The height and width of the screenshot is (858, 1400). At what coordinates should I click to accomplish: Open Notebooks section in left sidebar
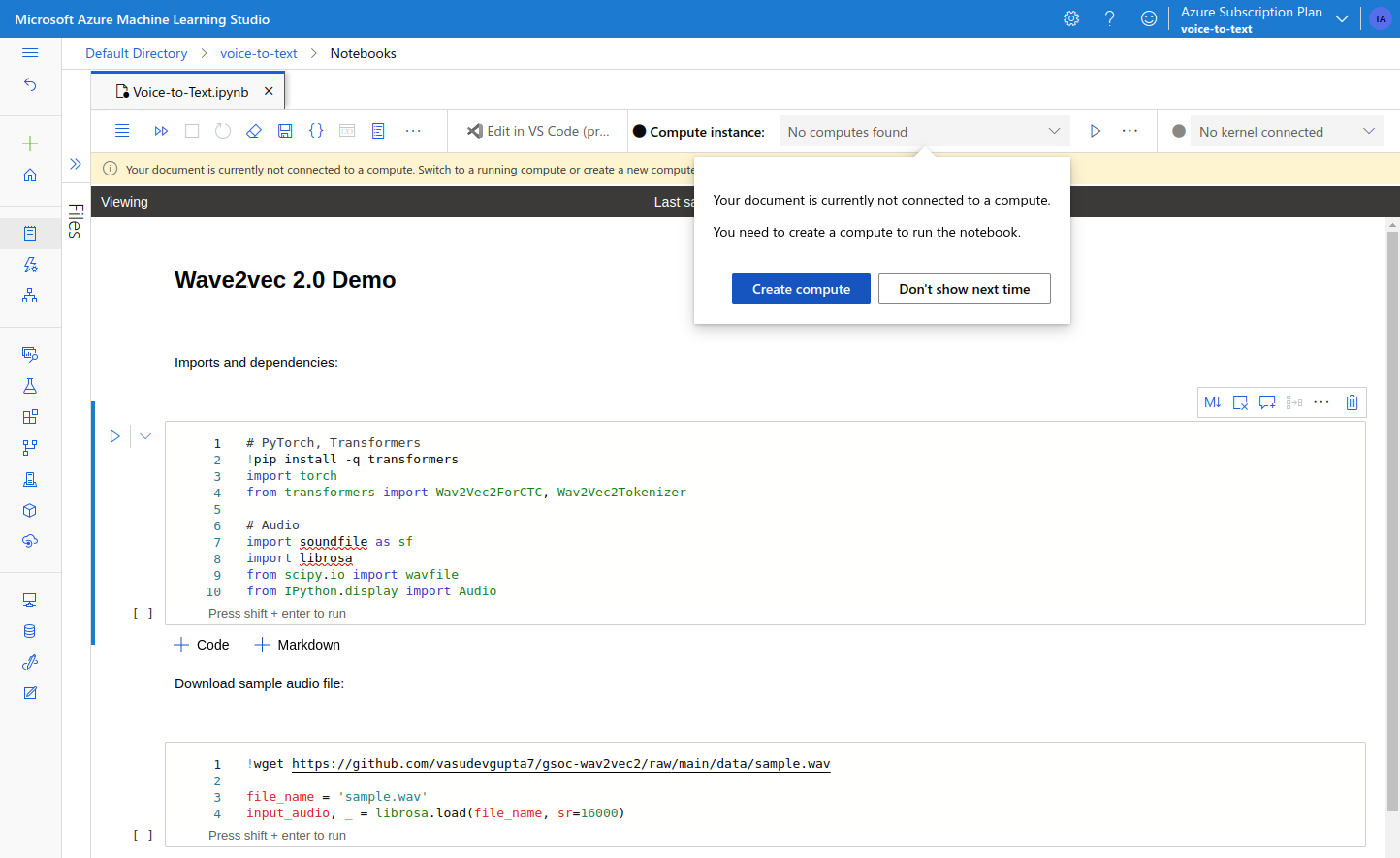[30, 234]
